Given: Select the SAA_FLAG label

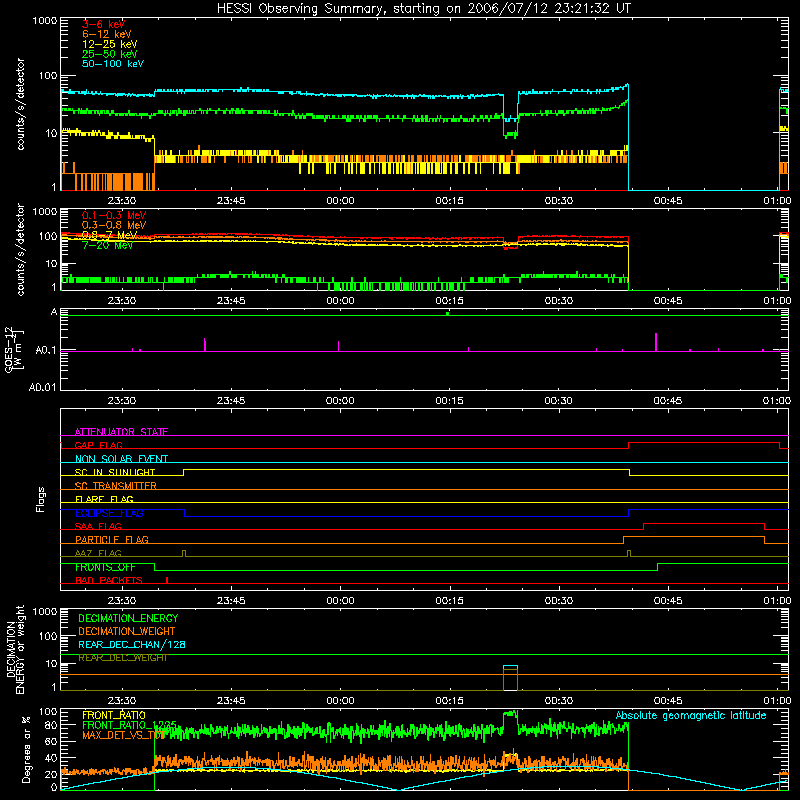Looking at the screenshot, I should [98, 527].
